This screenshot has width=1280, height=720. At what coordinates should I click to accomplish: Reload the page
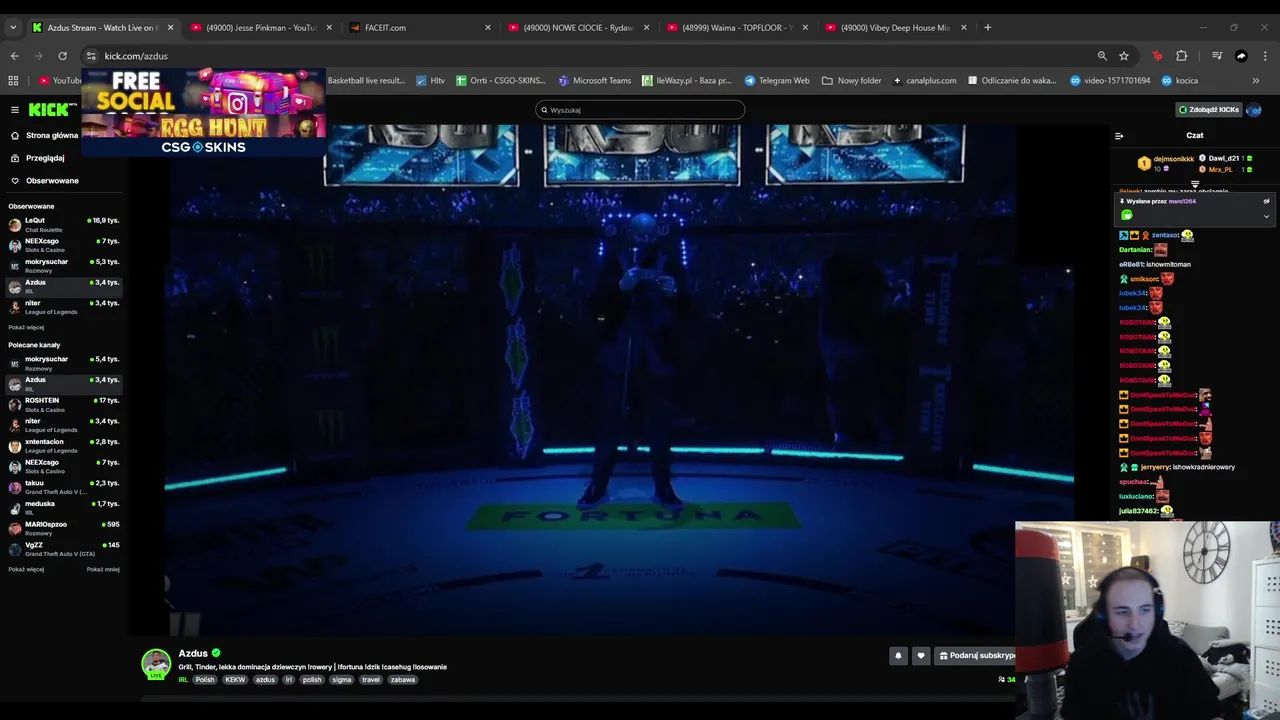[x=62, y=56]
